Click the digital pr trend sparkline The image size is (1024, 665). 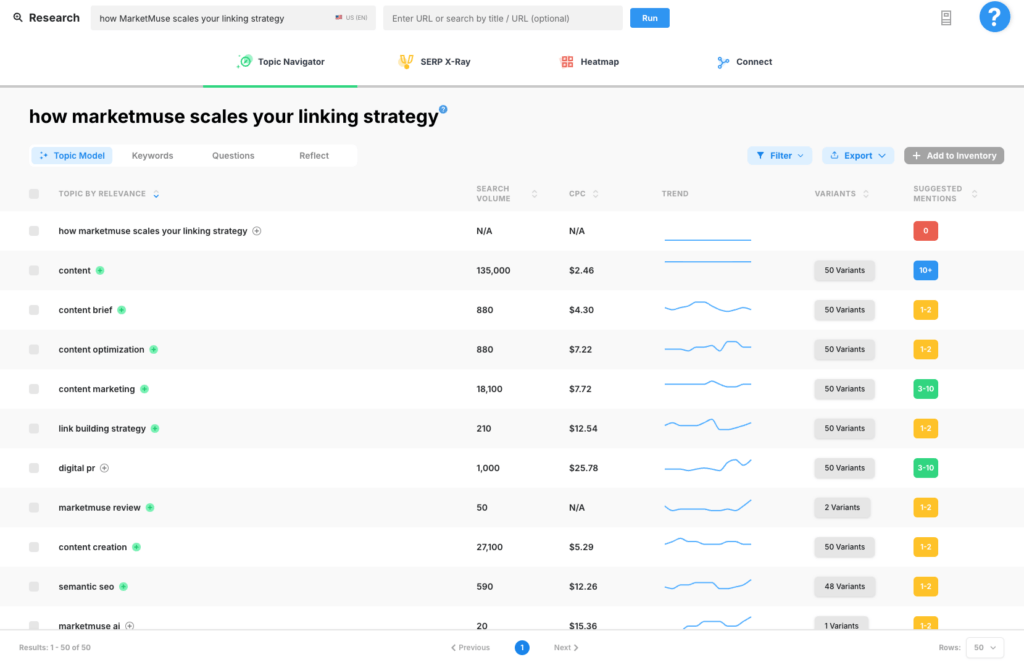pyautogui.click(x=708, y=466)
